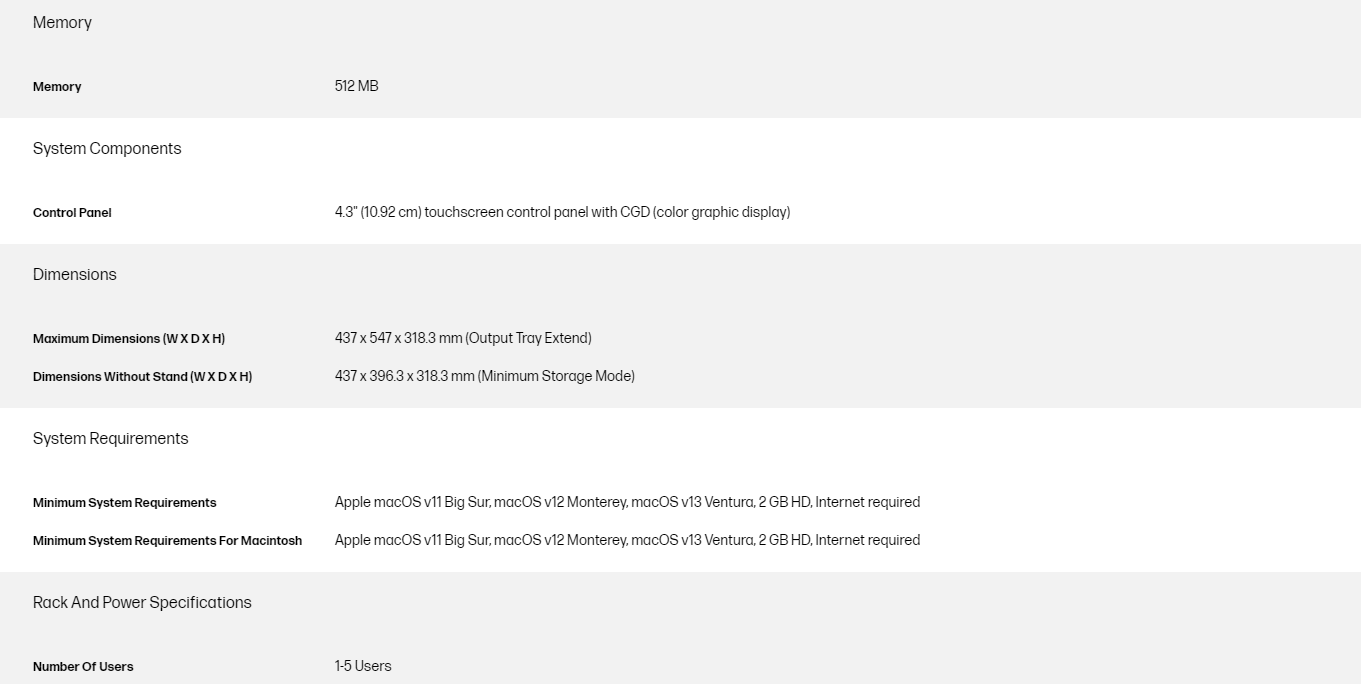The height and width of the screenshot is (684, 1361).
Task: Click the System Requirements section heading
Action: (x=110, y=439)
